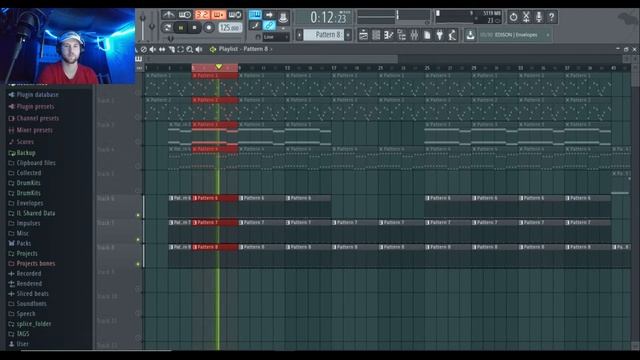Toggle wait for input to start playing
The image size is (640, 360).
[x=185, y=15]
